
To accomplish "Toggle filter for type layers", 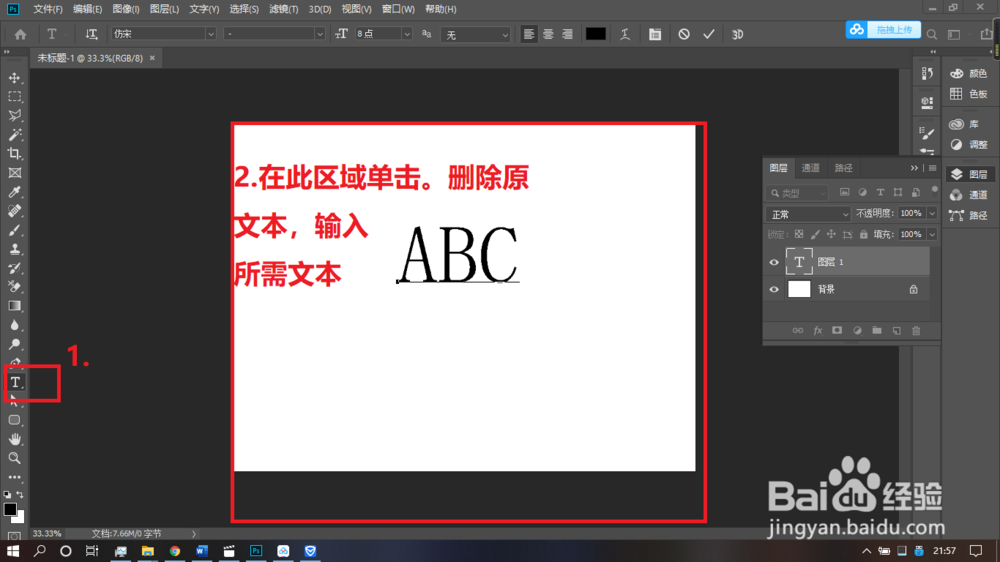I will [880, 193].
